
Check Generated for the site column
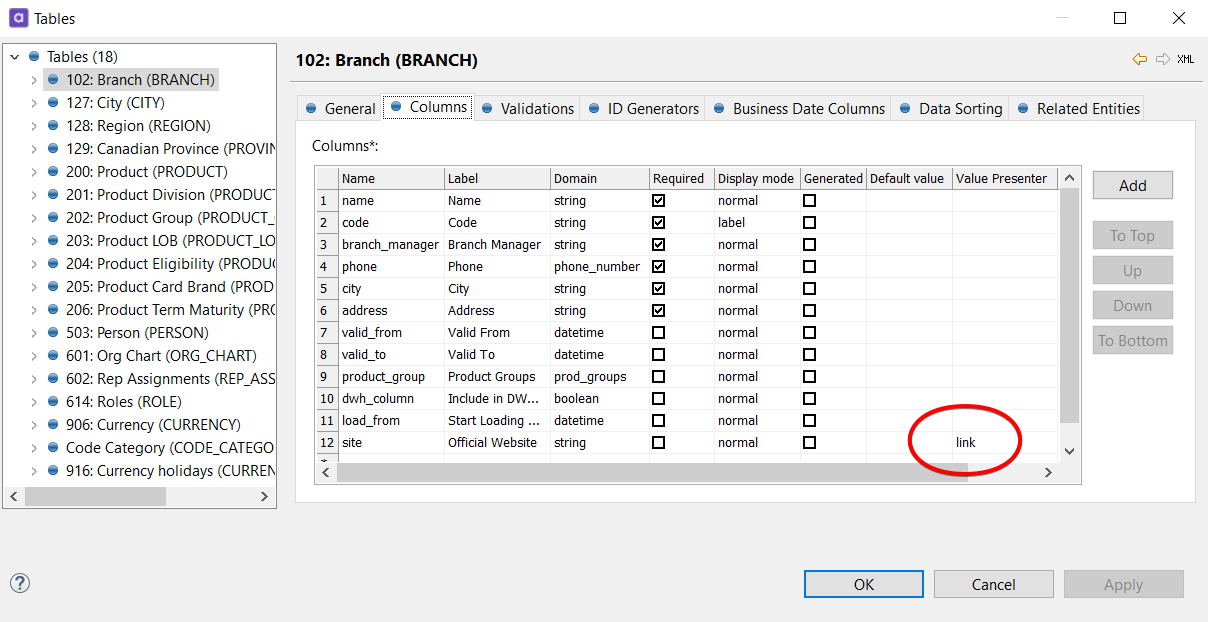pyautogui.click(x=809, y=443)
